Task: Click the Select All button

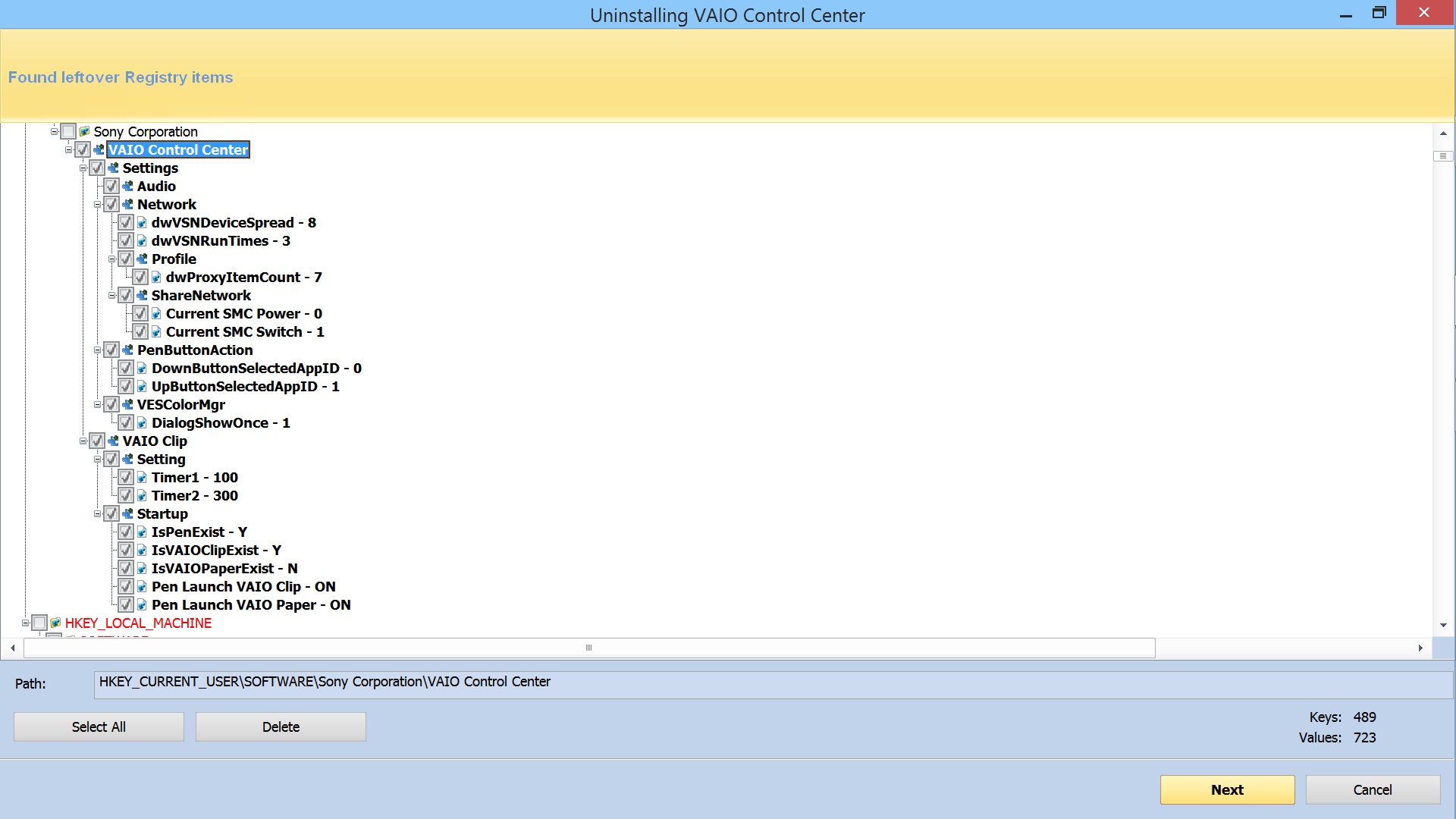Action: (x=99, y=726)
